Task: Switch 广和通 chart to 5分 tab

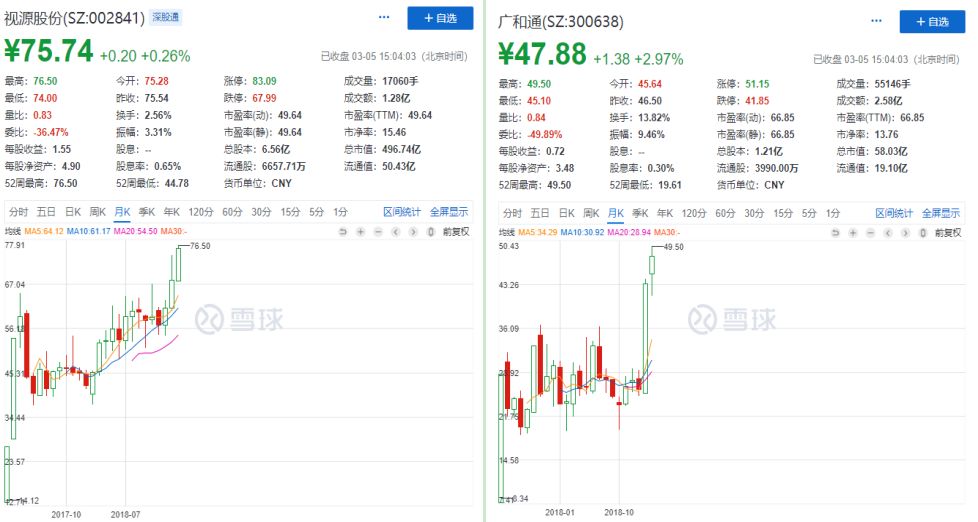Action: (809, 213)
